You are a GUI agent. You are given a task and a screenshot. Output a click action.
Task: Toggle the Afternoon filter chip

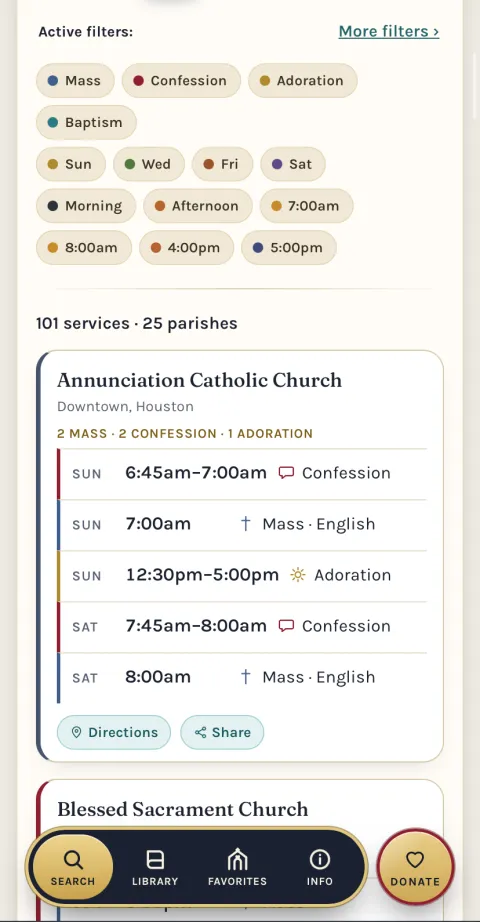198,206
